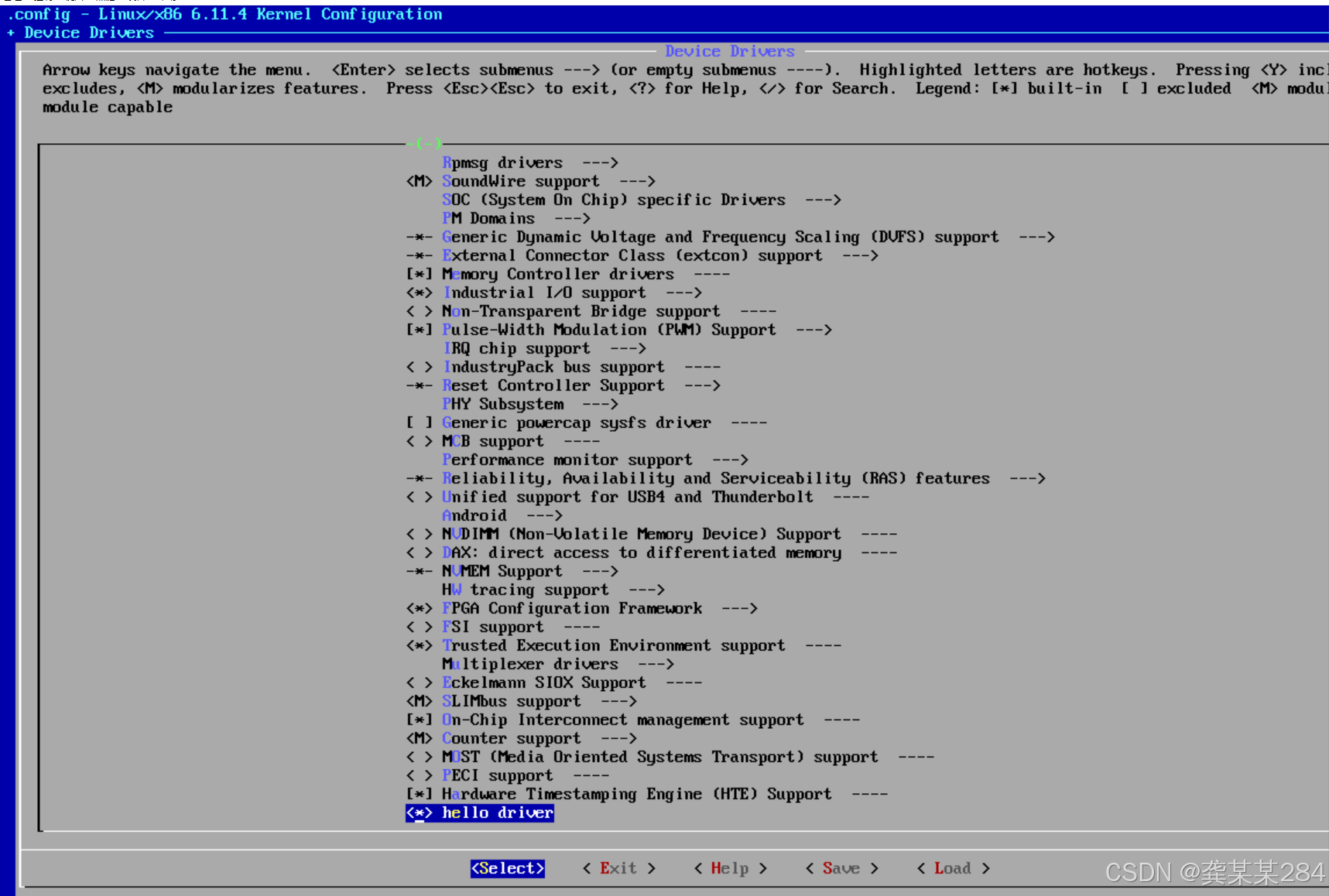The height and width of the screenshot is (896, 1329).
Task: Expand Performance monitor support arrow
Action: (730, 460)
